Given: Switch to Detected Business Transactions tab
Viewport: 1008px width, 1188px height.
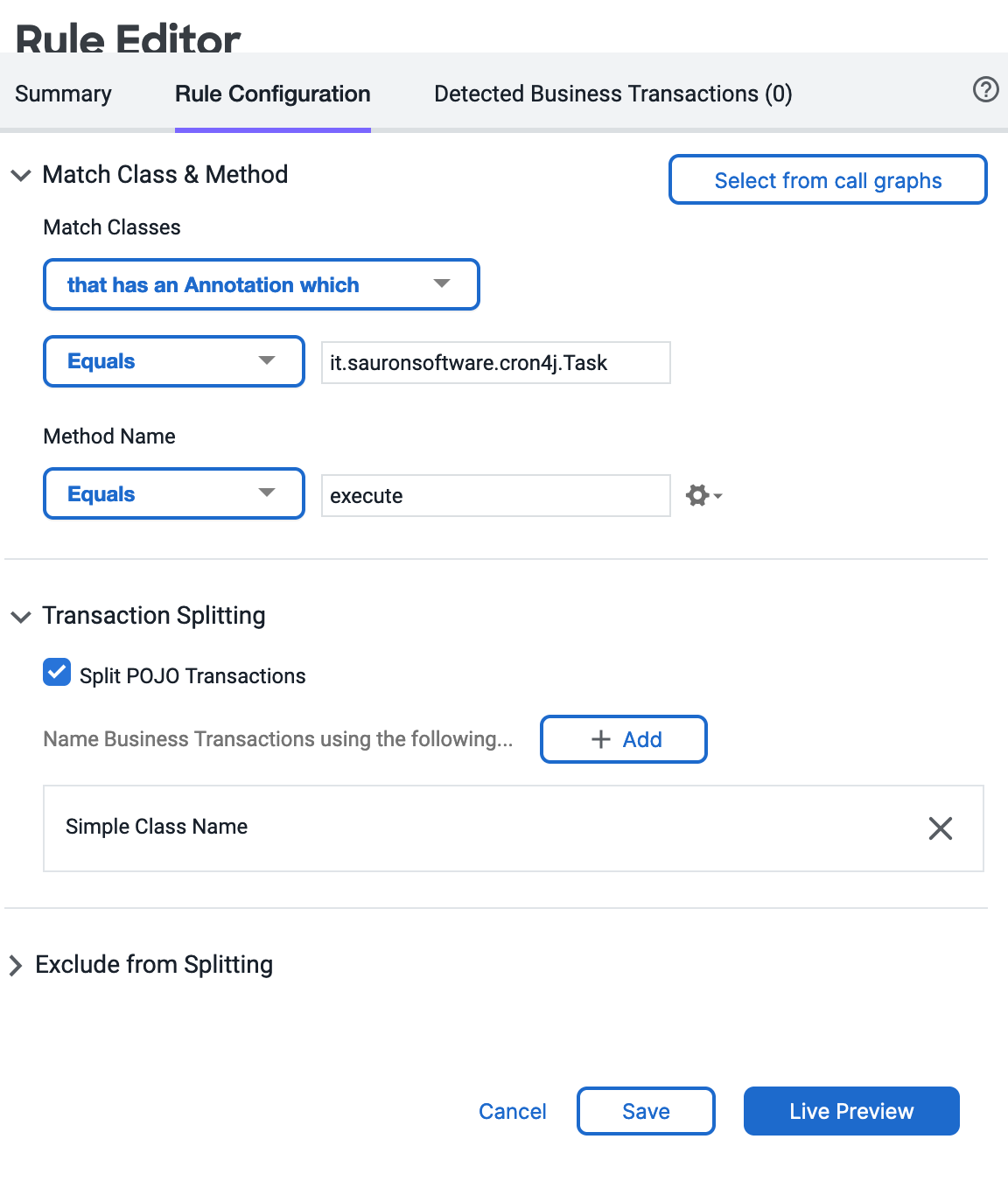Looking at the screenshot, I should coord(613,94).
